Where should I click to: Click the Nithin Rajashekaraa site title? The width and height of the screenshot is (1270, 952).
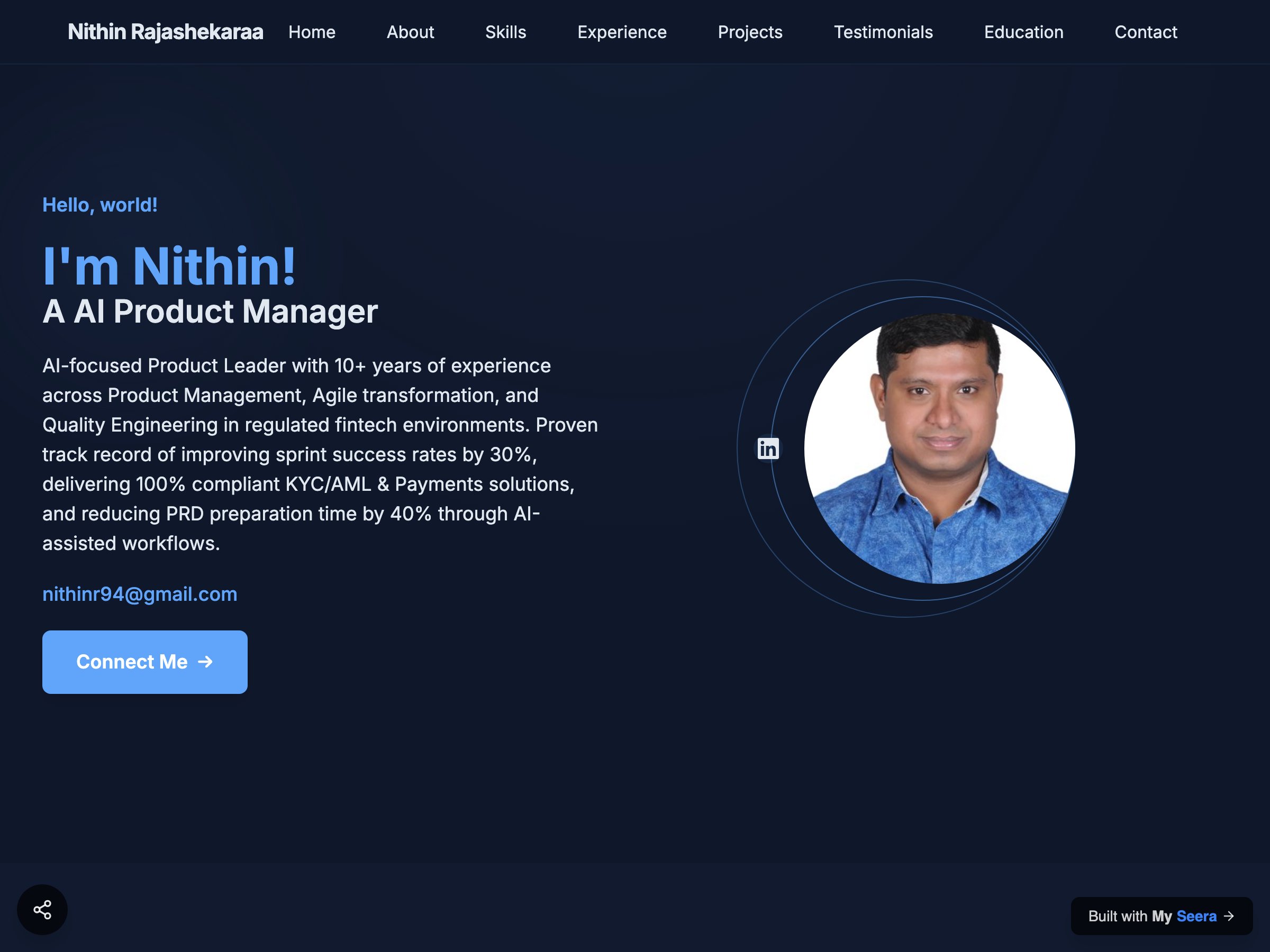click(165, 32)
